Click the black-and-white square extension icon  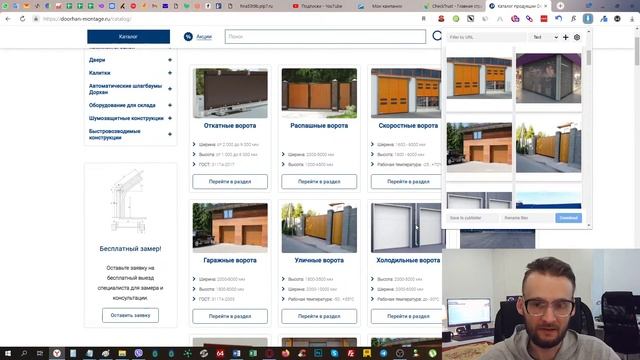(471, 19)
